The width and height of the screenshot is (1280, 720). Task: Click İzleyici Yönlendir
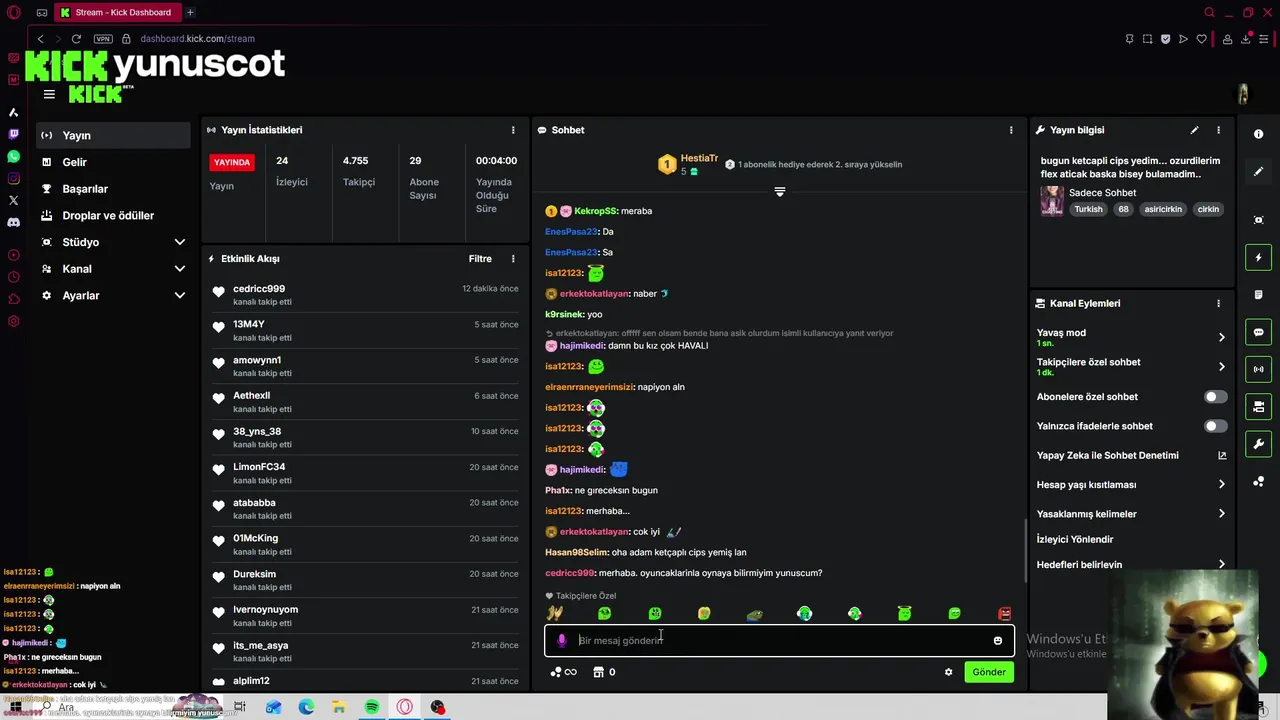click(x=1075, y=539)
